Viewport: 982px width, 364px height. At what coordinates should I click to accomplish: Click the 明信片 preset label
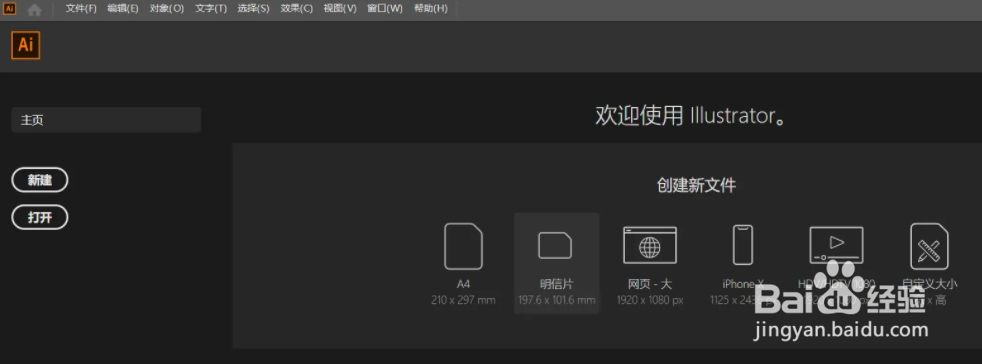556,284
